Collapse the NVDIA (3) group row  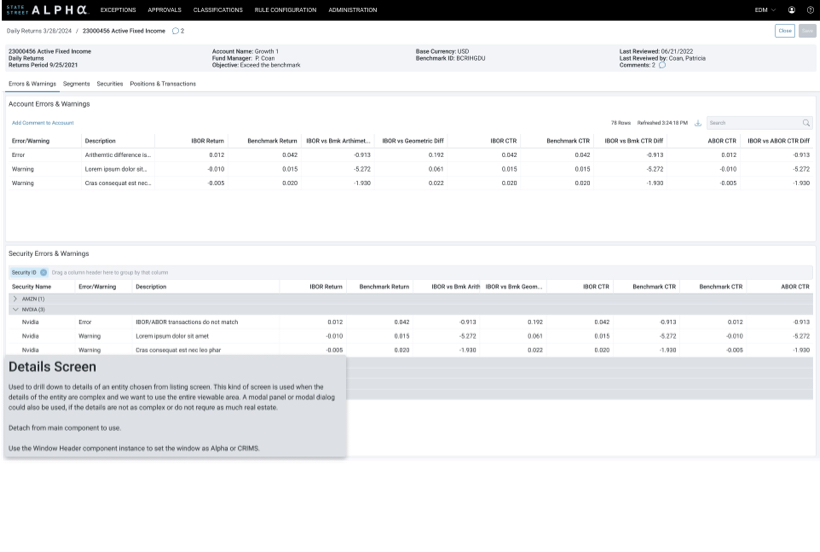pos(15,310)
